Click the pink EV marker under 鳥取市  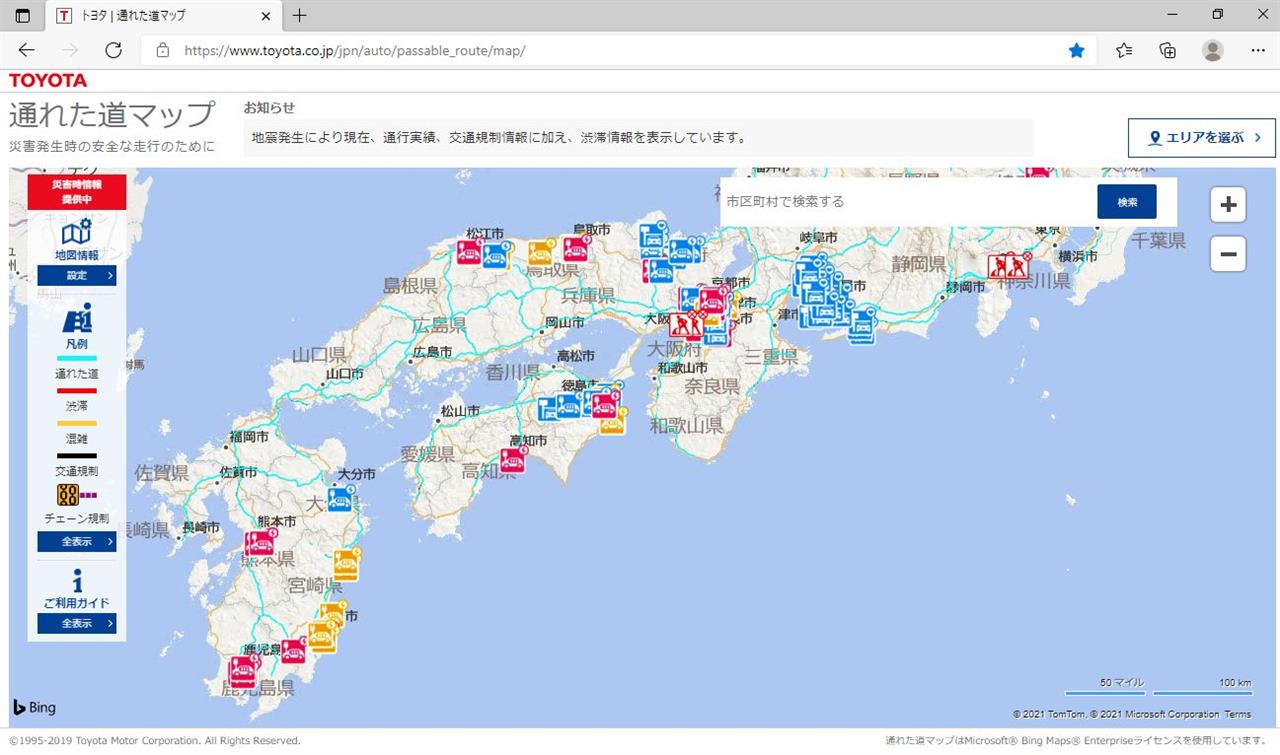click(575, 248)
